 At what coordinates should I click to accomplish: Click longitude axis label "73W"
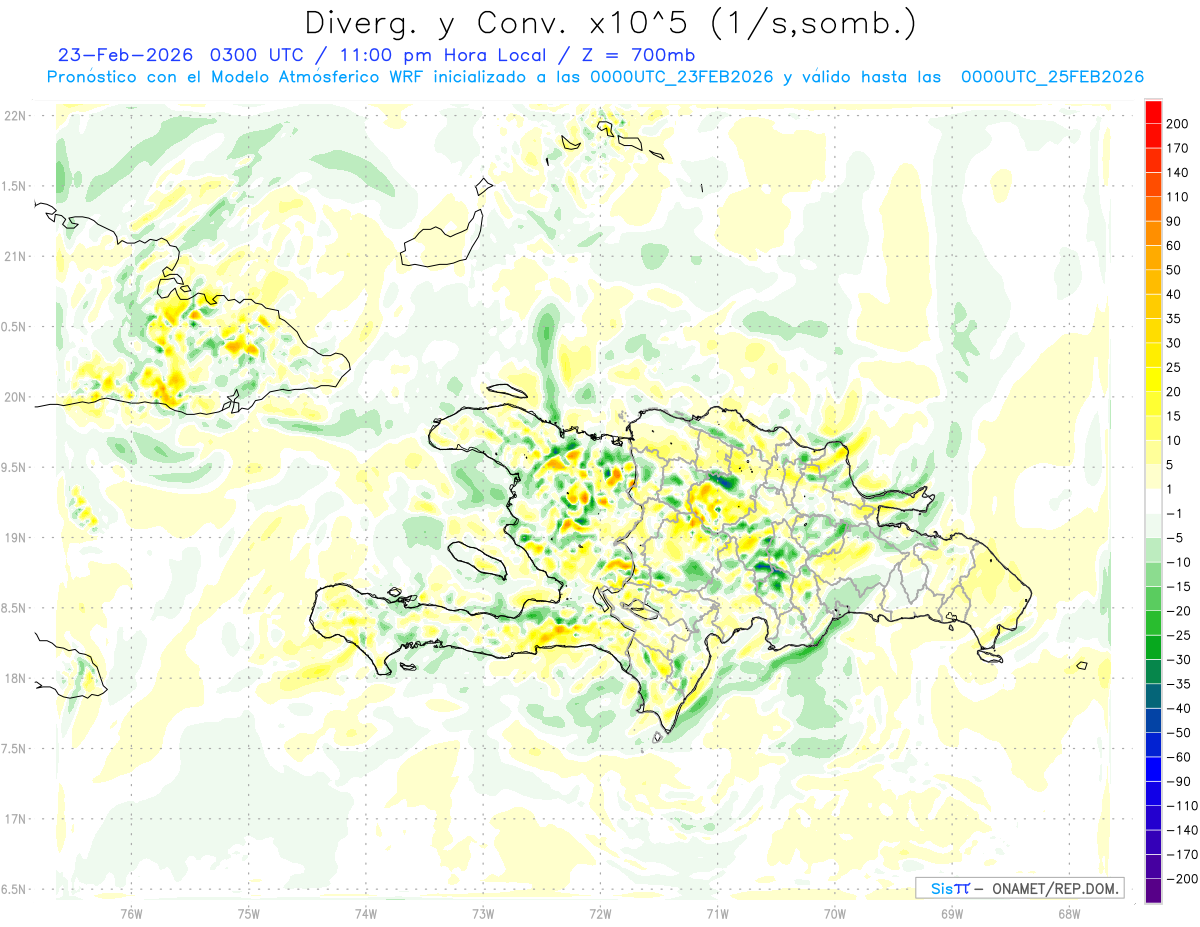[x=483, y=913]
